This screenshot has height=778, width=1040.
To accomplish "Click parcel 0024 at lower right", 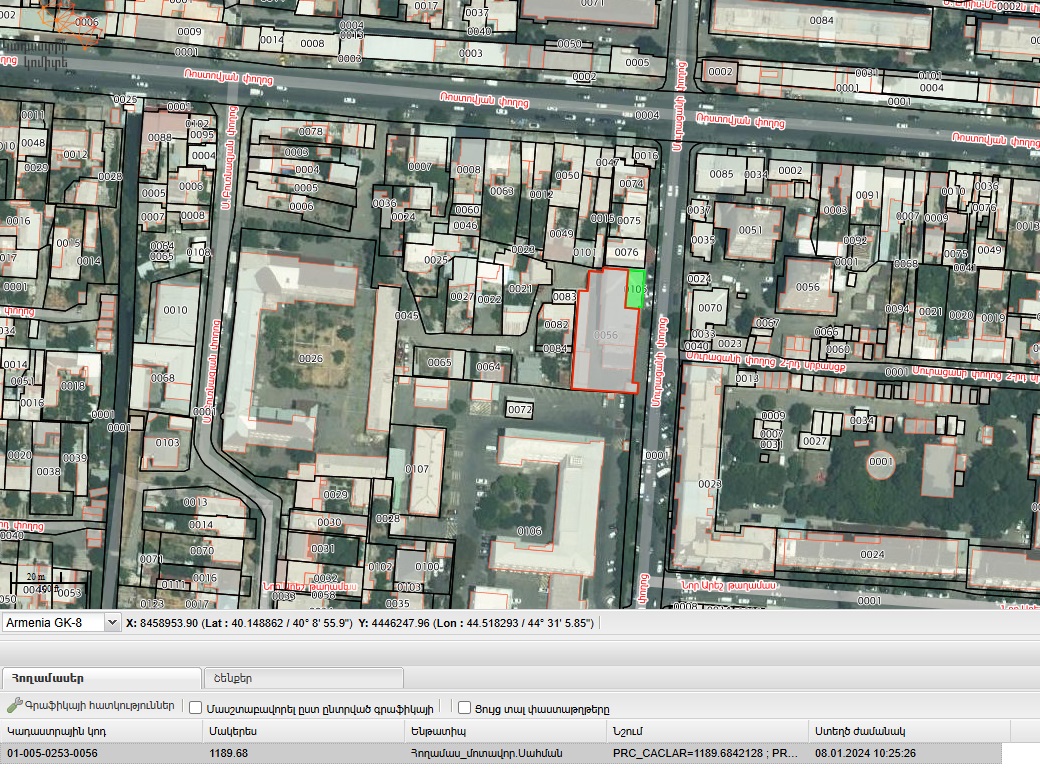I will (872, 554).
